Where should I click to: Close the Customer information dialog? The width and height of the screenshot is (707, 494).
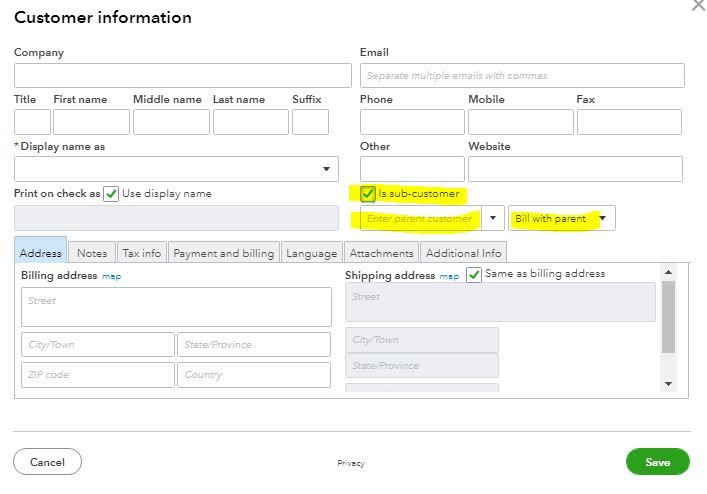point(698,6)
